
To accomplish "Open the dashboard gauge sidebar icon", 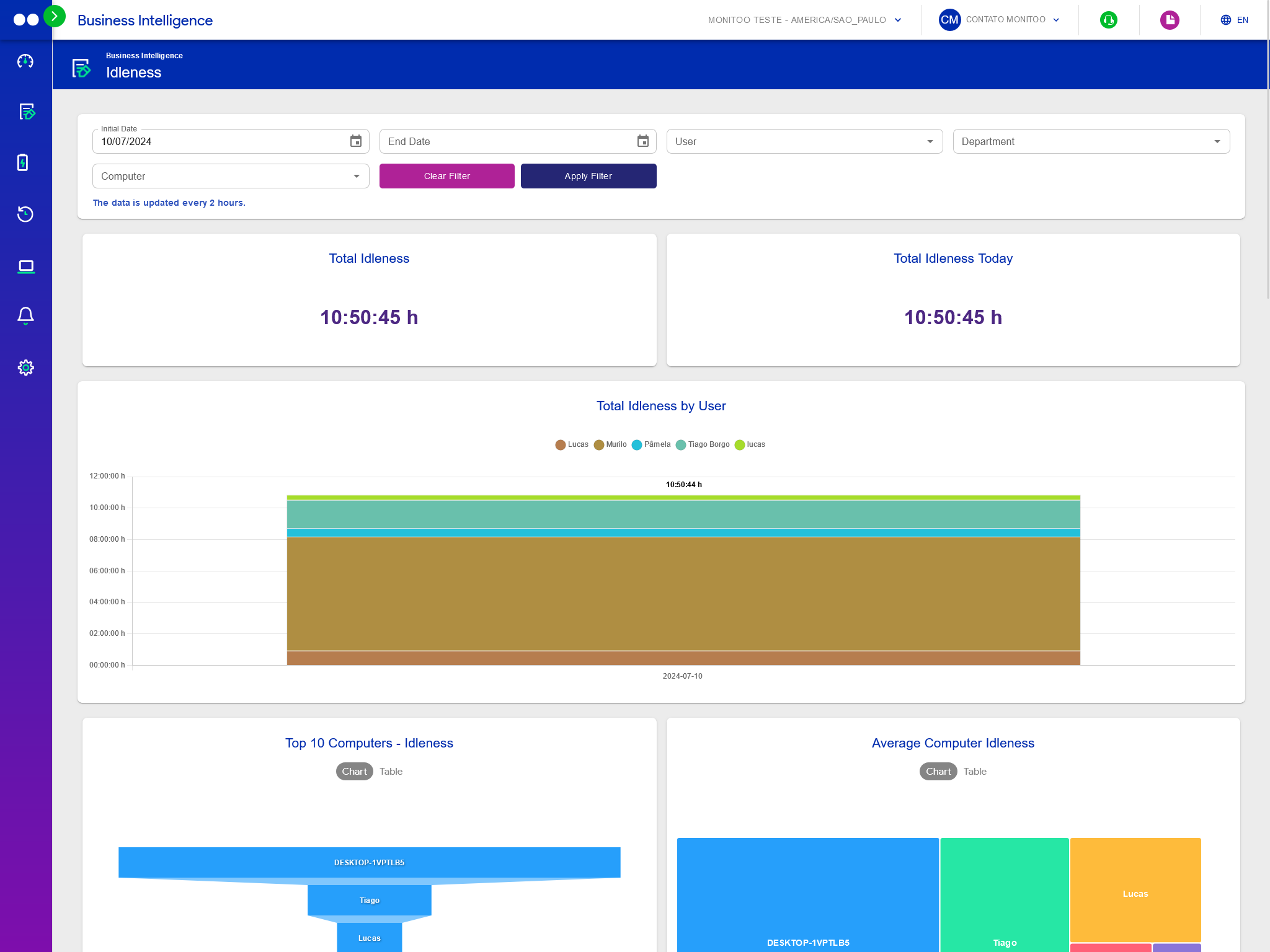I will click(x=25, y=61).
